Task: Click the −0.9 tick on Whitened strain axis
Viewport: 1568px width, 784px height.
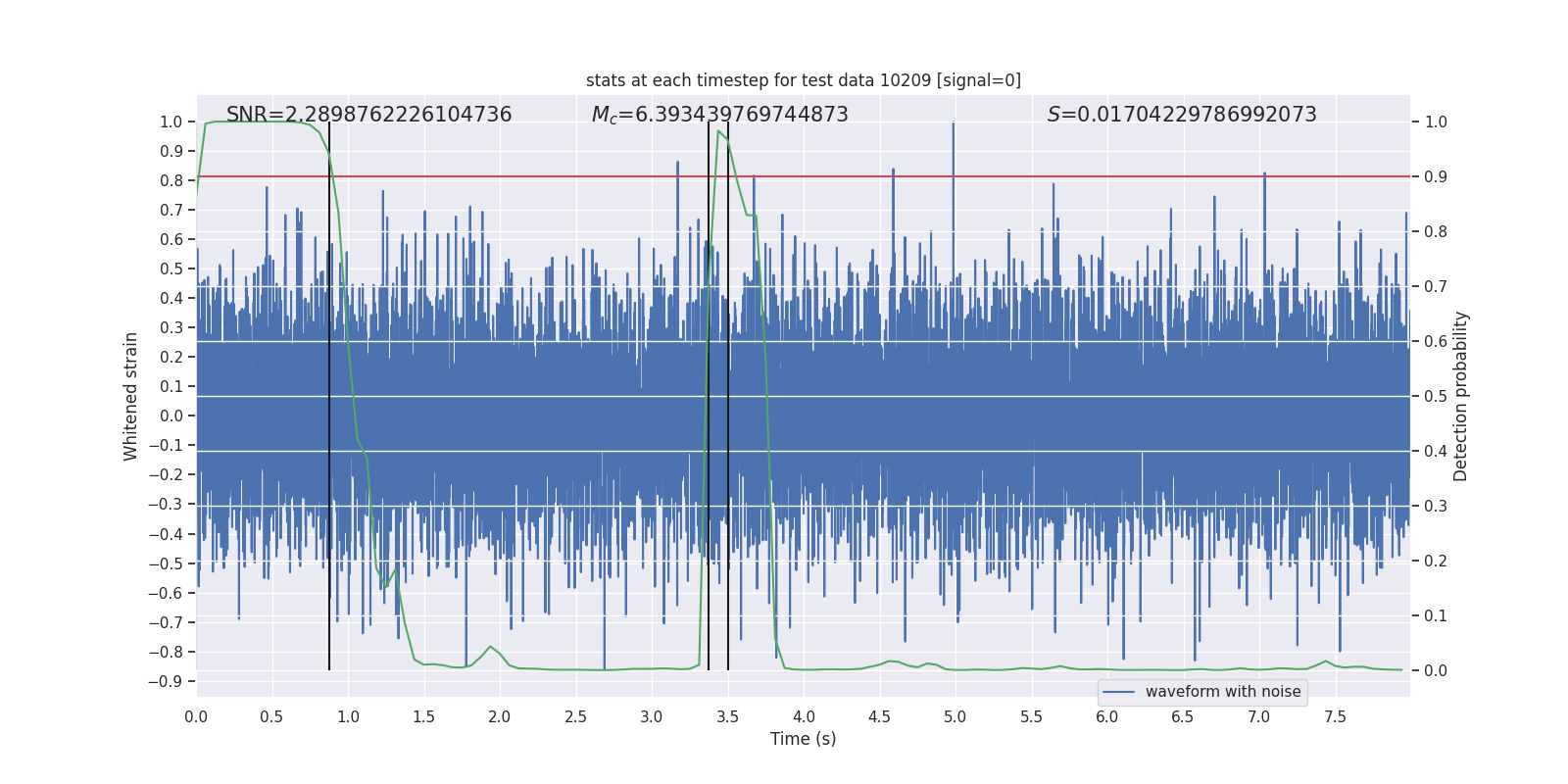Action: [167, 681]
